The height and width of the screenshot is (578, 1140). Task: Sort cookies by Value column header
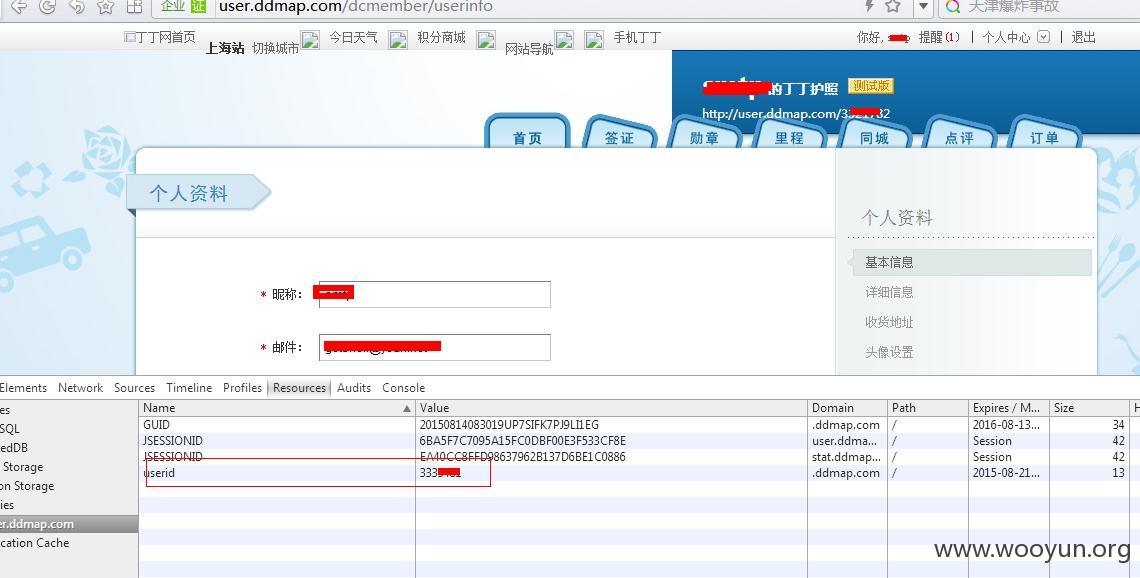(611, 408)
